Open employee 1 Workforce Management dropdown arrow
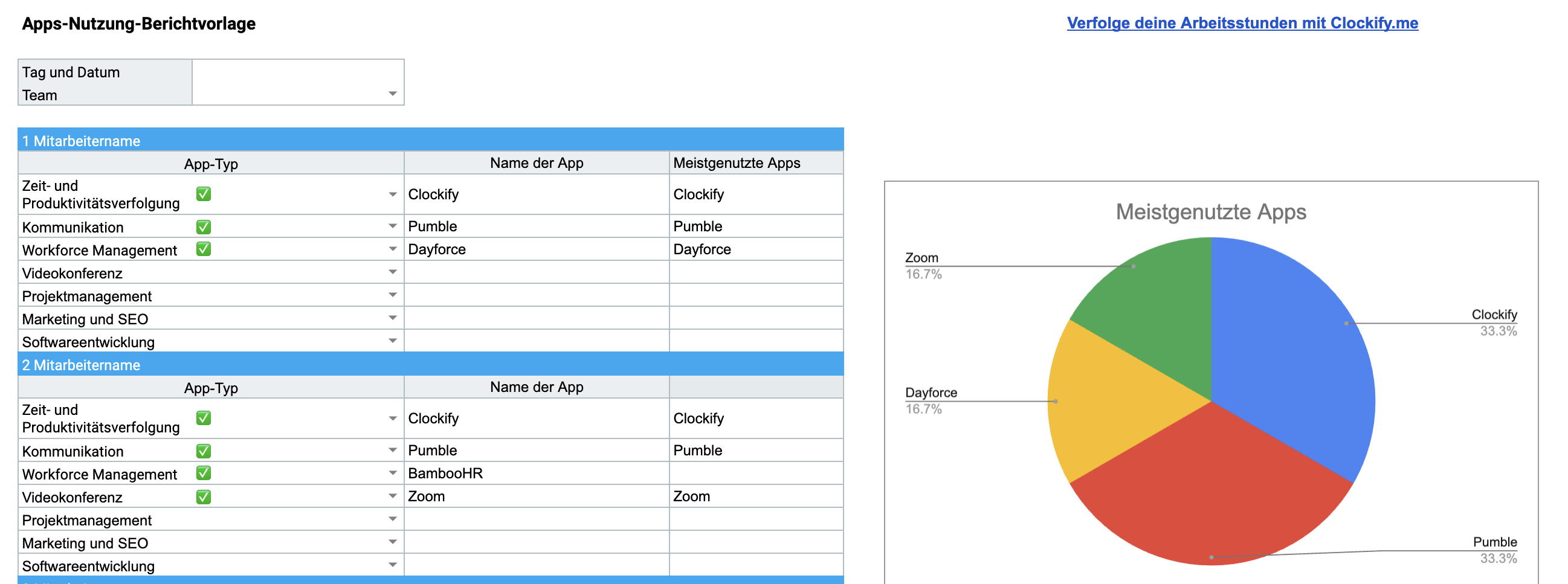The width and height of the screenshot is (1568, 584). (393, 249)
